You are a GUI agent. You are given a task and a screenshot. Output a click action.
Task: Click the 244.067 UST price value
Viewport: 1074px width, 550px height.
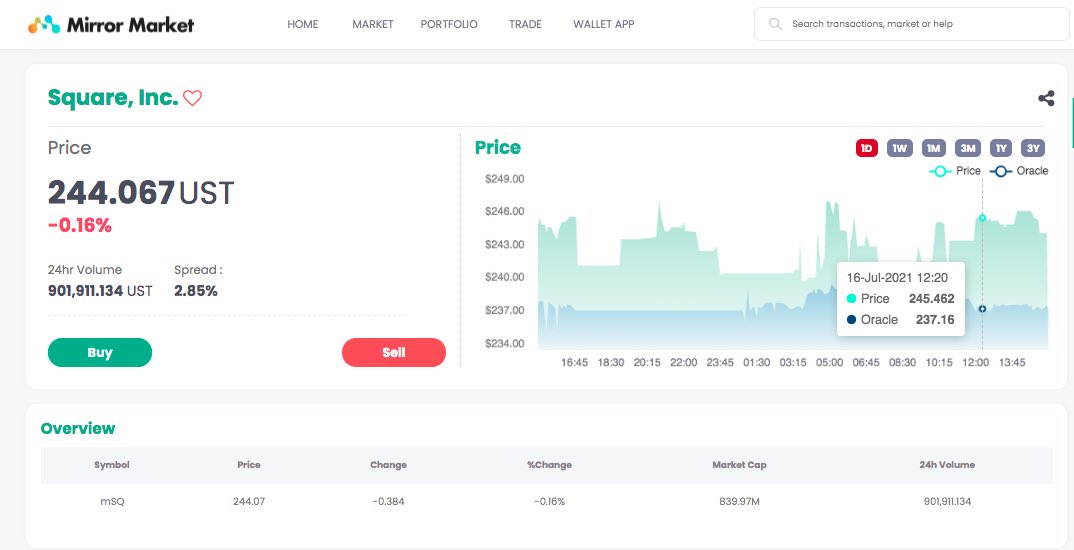[141, 193]
